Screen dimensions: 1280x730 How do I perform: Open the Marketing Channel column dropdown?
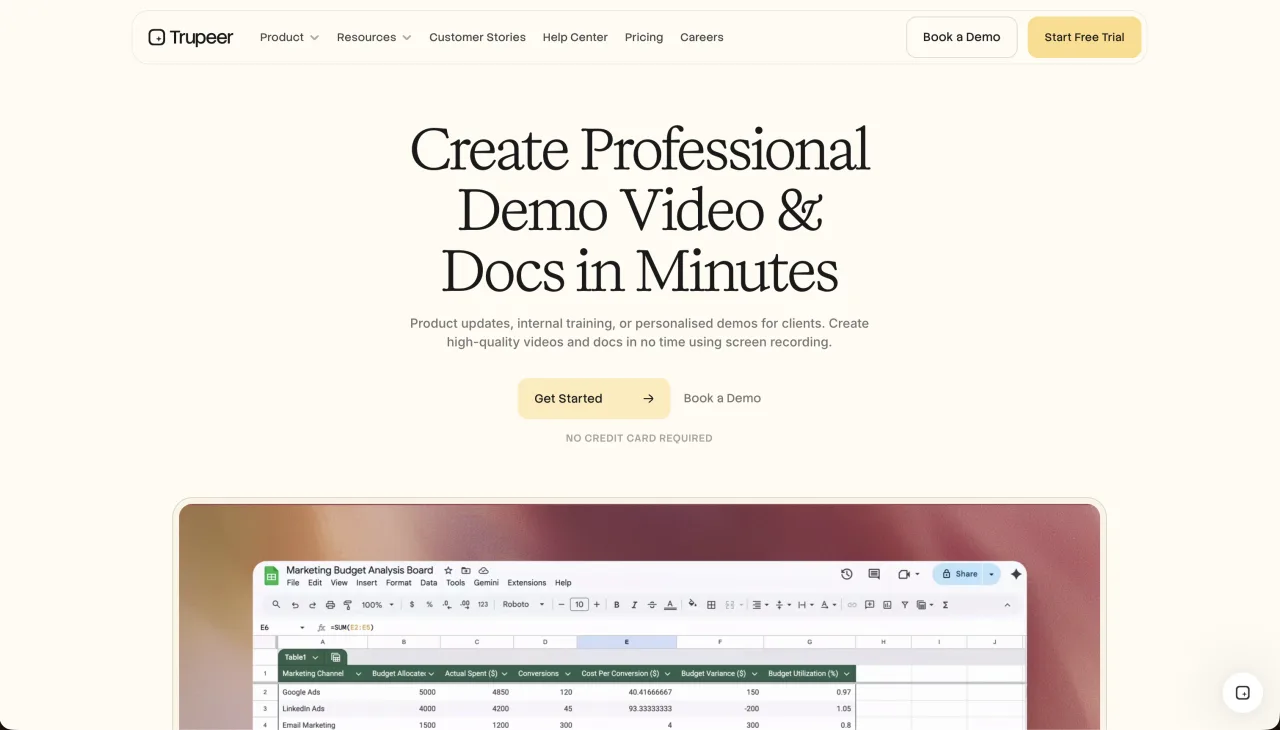pyautogui.click(x=358, y=674)
